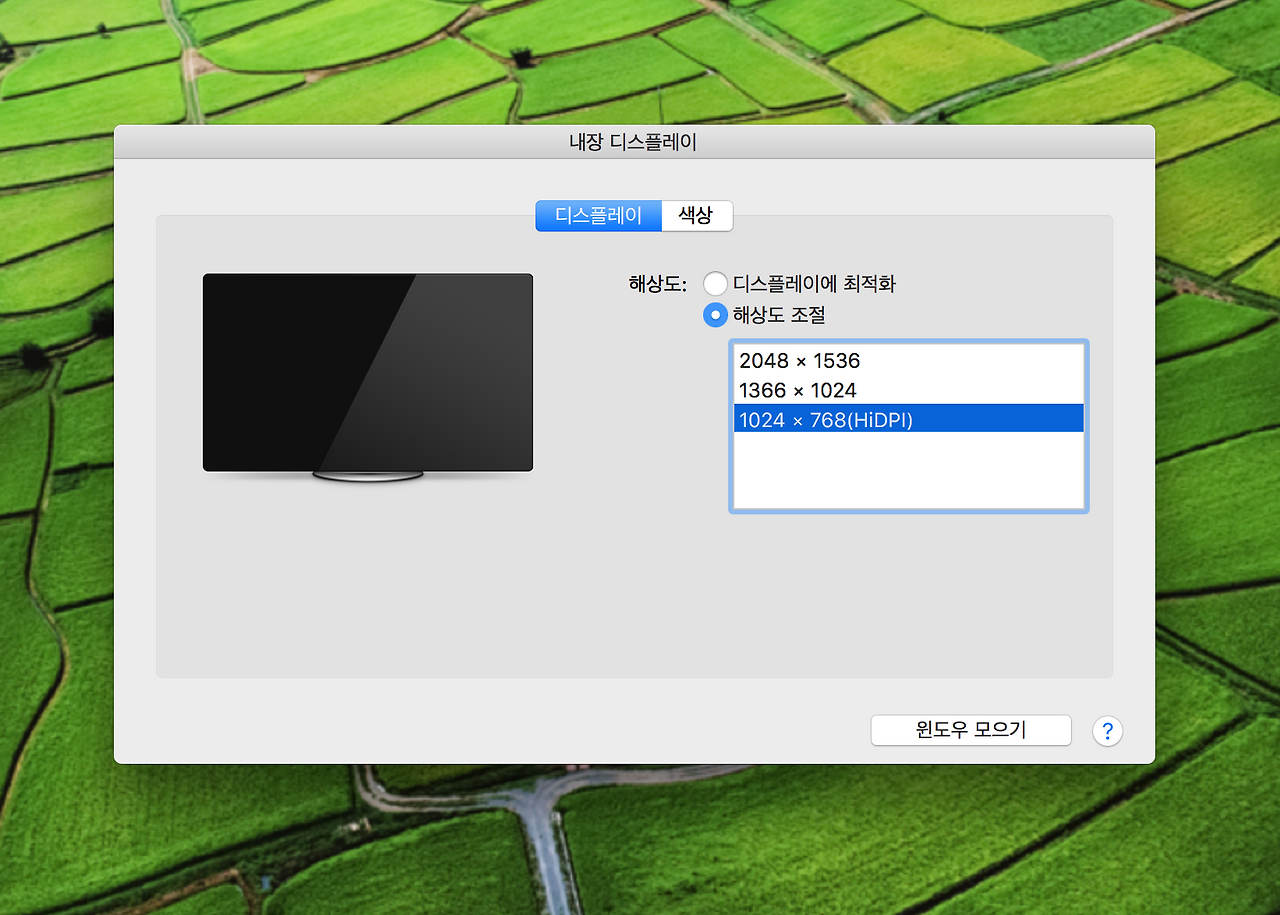Click the black display preview thumbnail

(x=368, y=371)
